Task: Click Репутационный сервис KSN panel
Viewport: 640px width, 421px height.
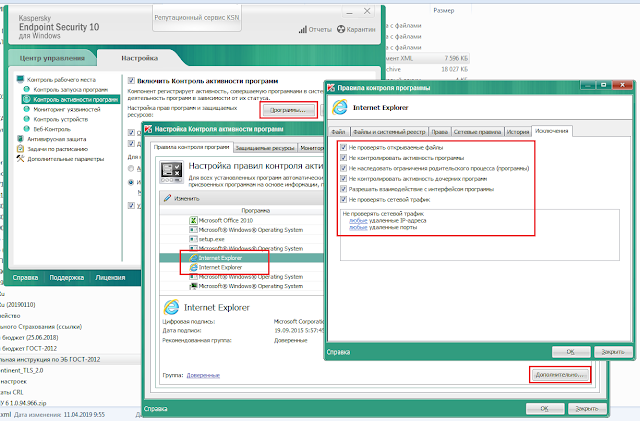Action: [197, 18]
